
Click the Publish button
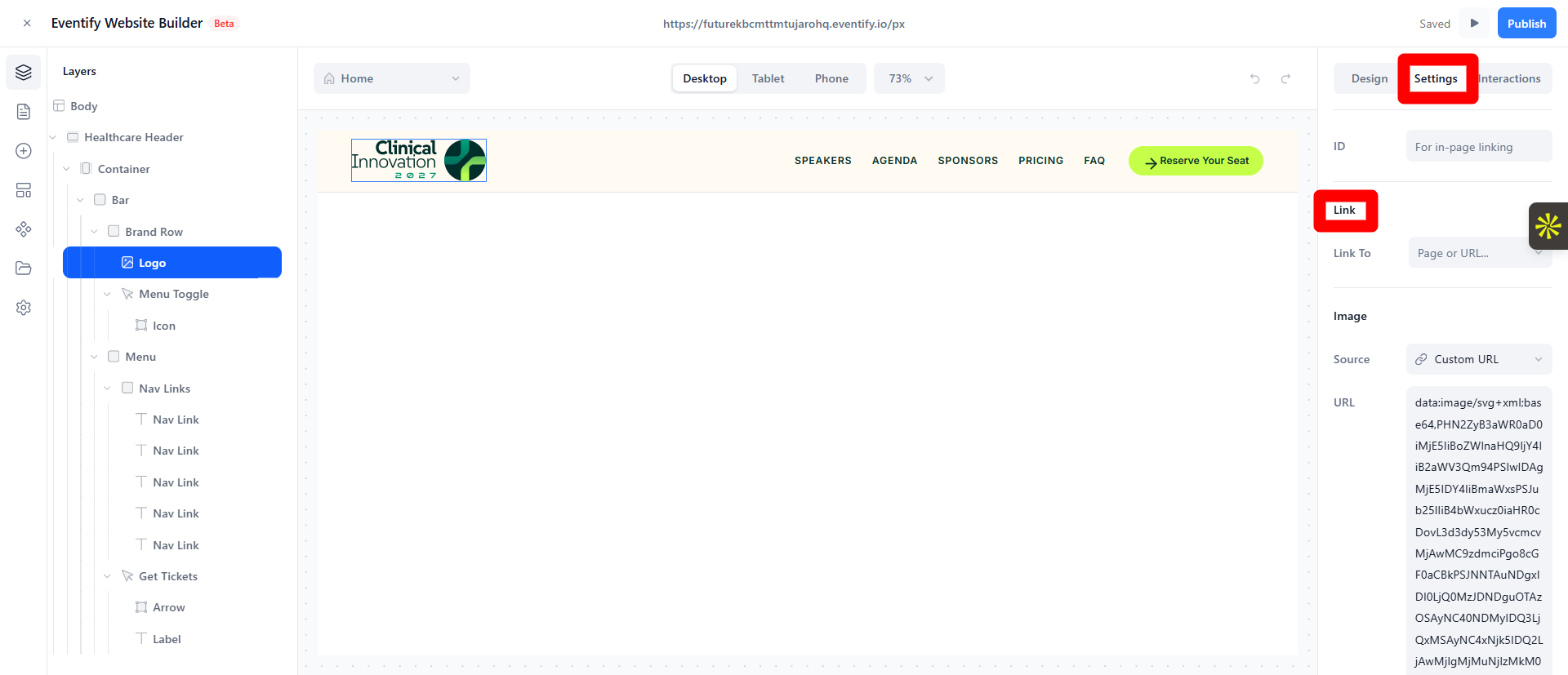[x=1526, y=24]
